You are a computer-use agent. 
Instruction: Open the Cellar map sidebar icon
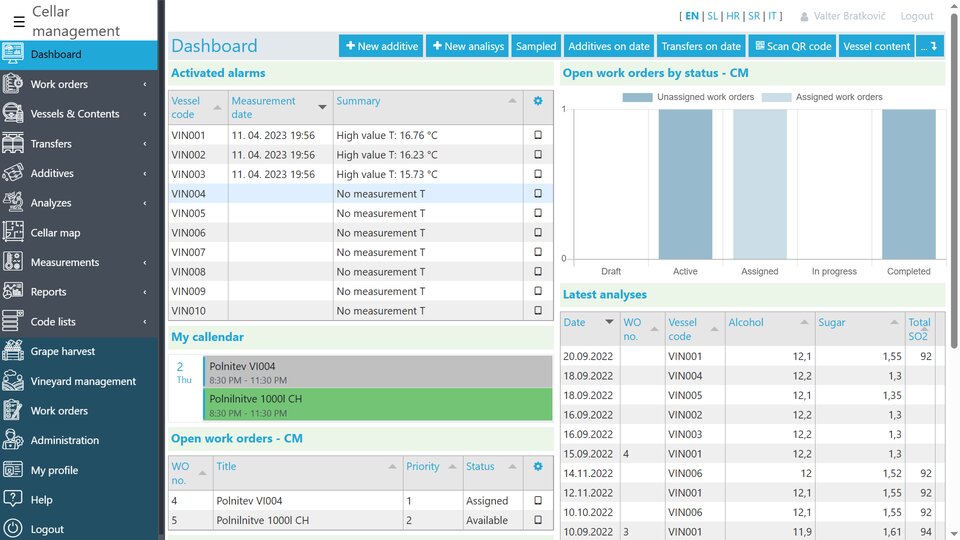(x=13, y=232)
